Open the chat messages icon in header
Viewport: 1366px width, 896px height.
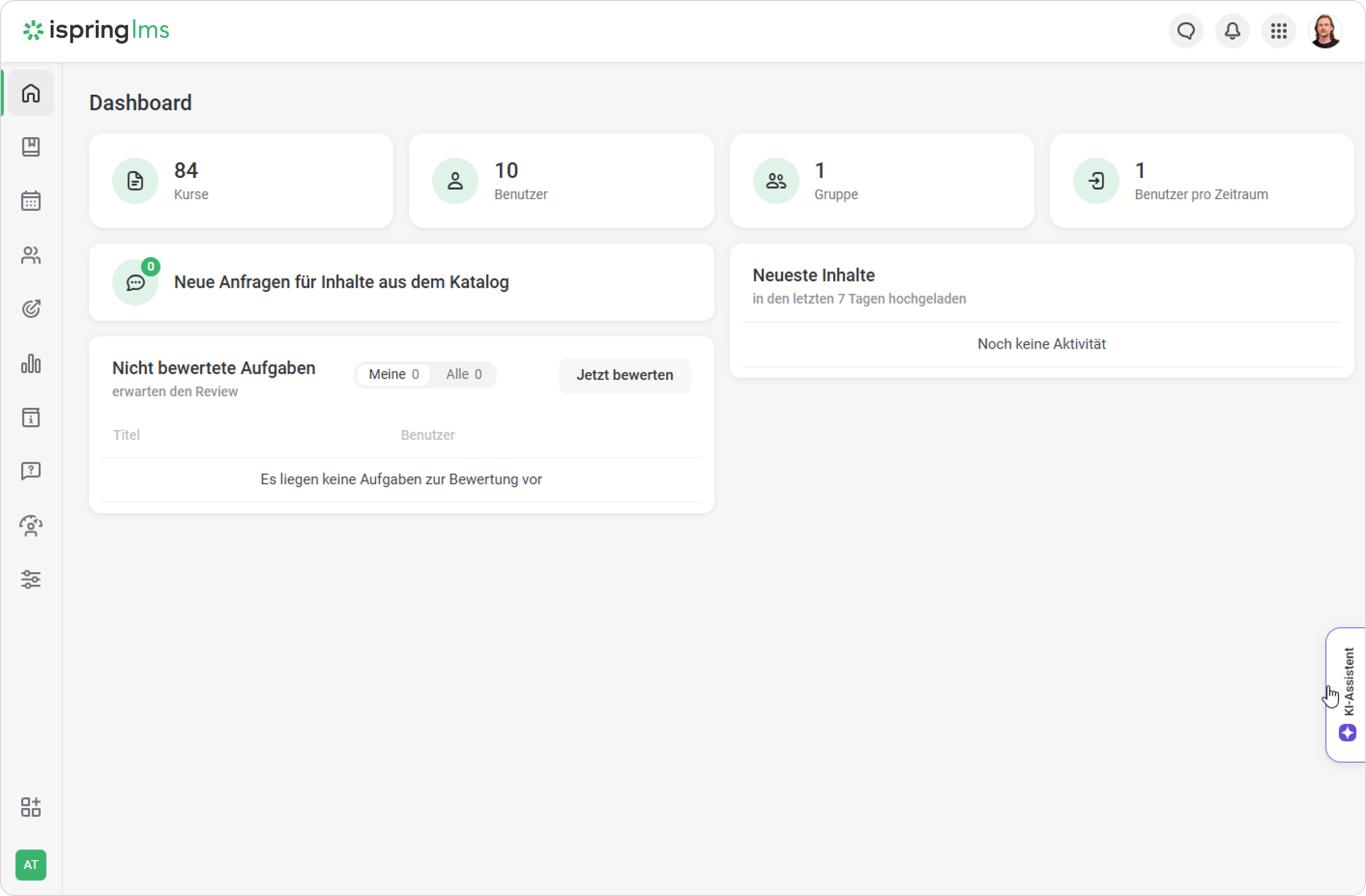(1186, 31)
